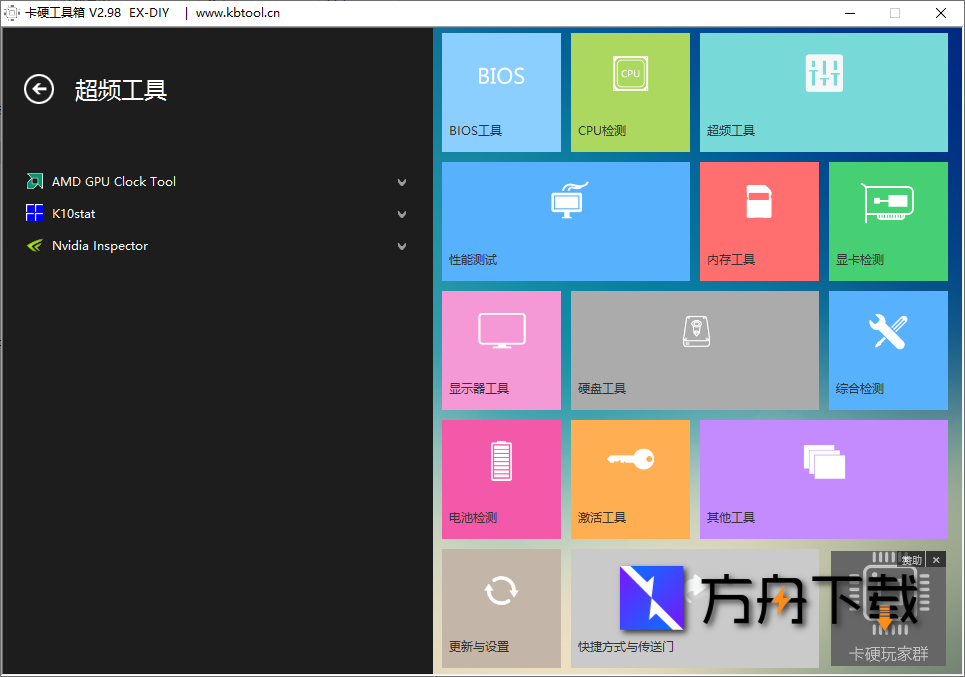This screenshot has height=677, width=965.
Task: Open the BIOS工具 tile
Action: point(500,92)
